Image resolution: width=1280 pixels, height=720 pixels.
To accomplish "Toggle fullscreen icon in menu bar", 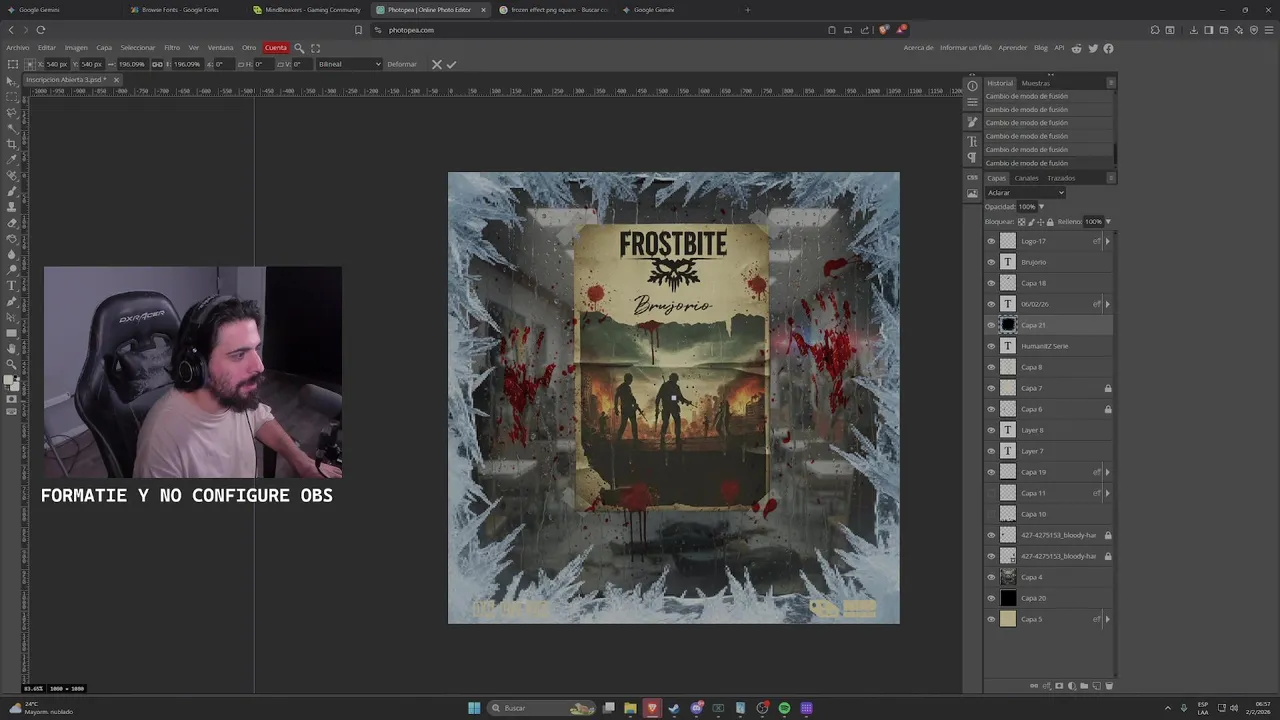I will (316, 48).
